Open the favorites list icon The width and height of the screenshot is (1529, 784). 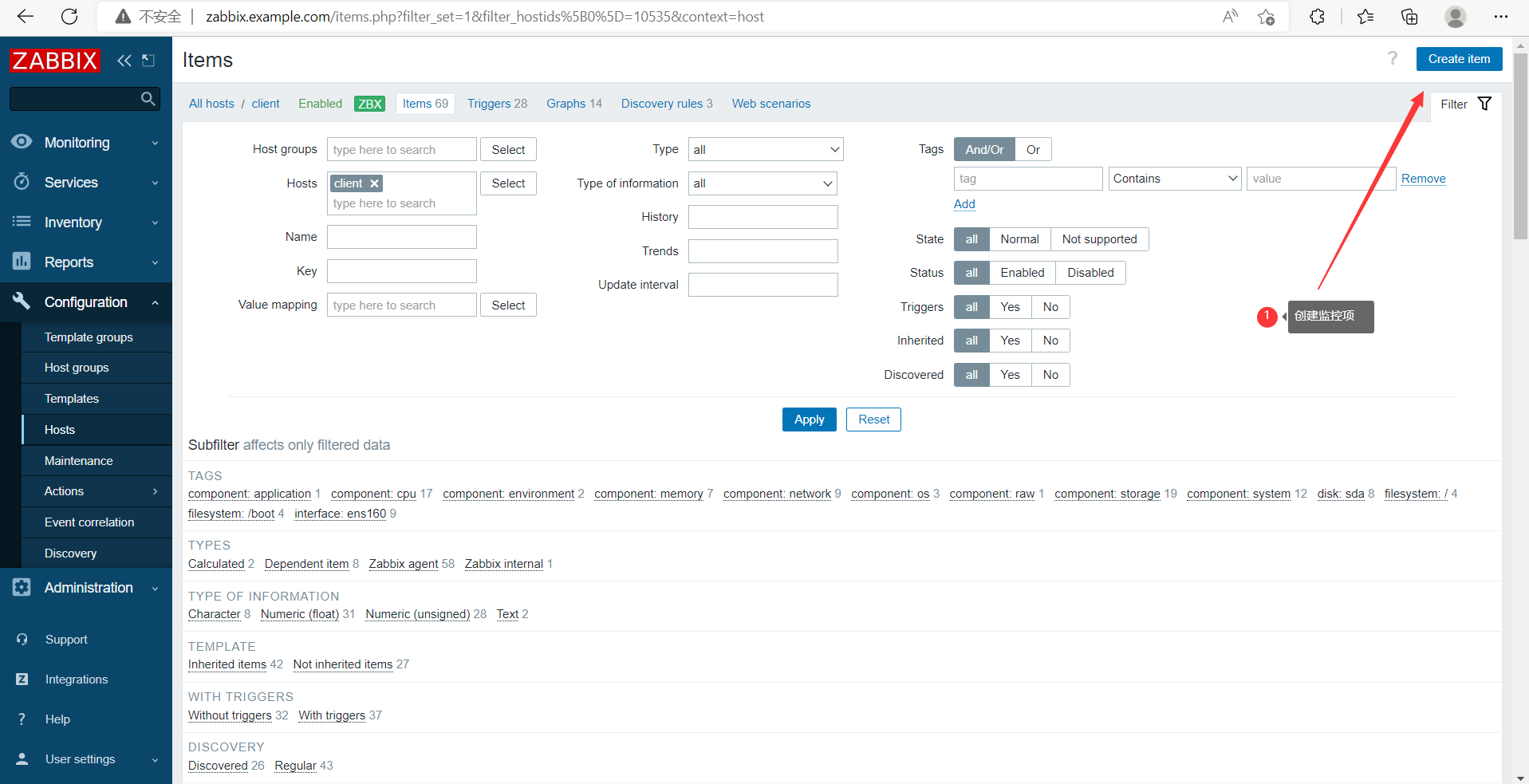[1365, 17]
